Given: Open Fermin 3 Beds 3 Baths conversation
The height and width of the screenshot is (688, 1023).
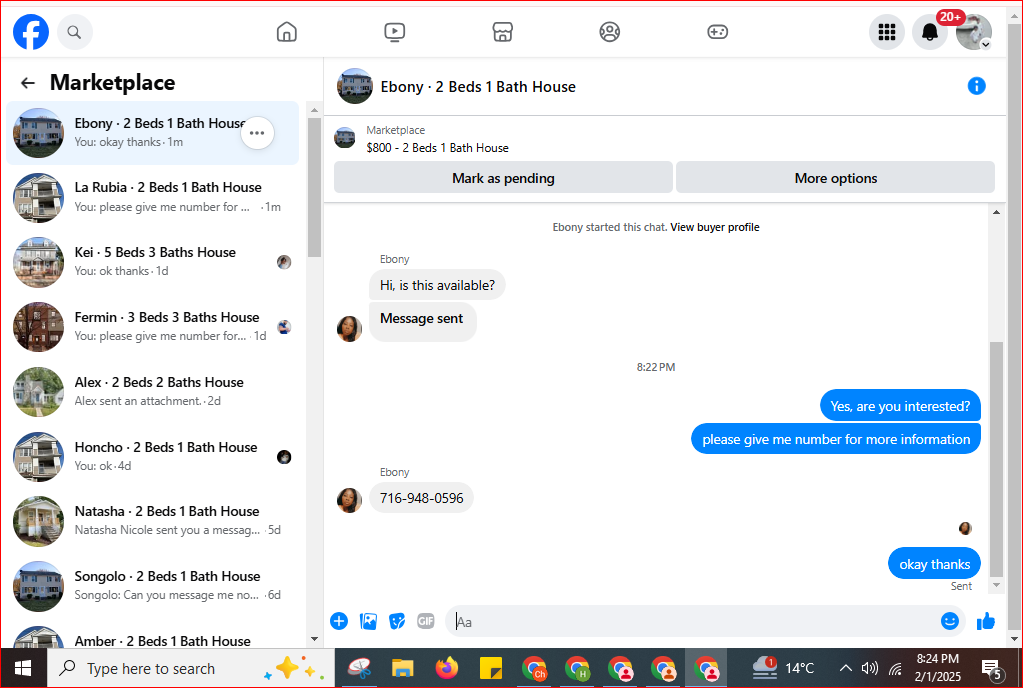Looking at the screenshot, I should click(153, 327).
